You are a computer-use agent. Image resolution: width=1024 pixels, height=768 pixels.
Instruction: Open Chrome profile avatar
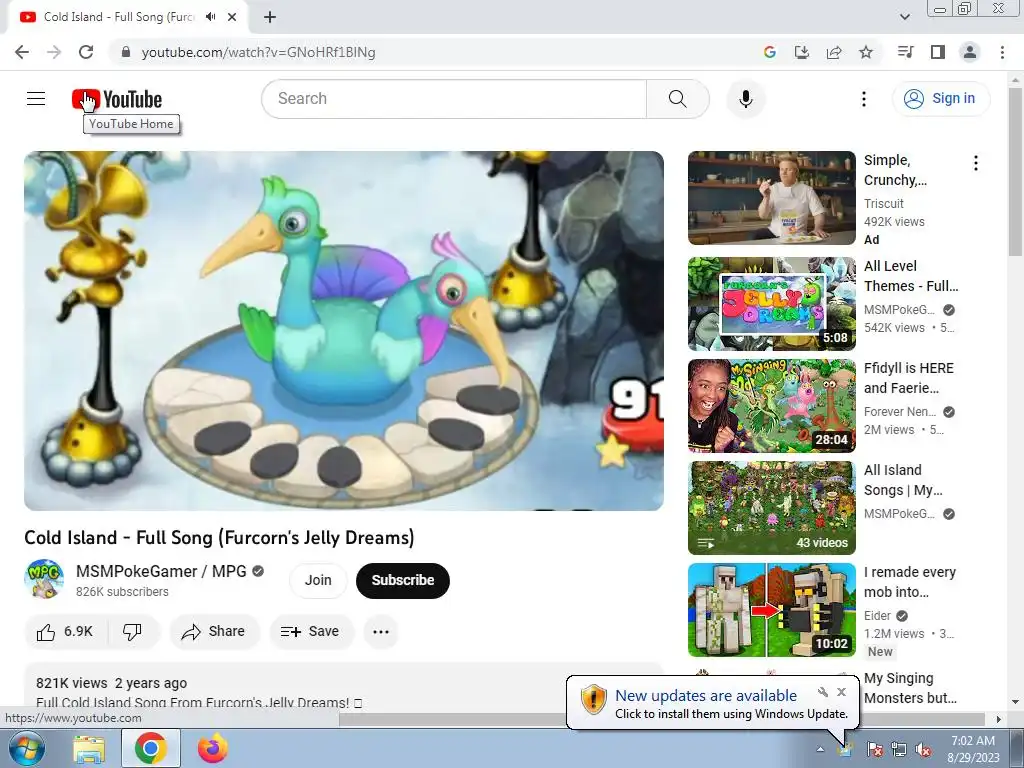(x=970, y=52)
